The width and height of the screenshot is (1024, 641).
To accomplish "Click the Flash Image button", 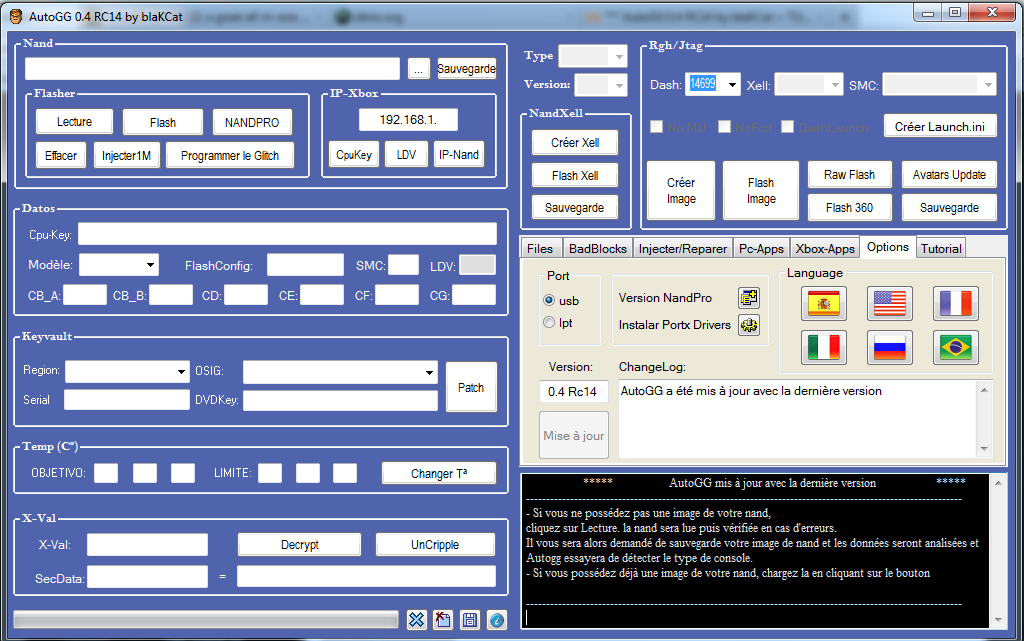I will [x=761, y=191].
